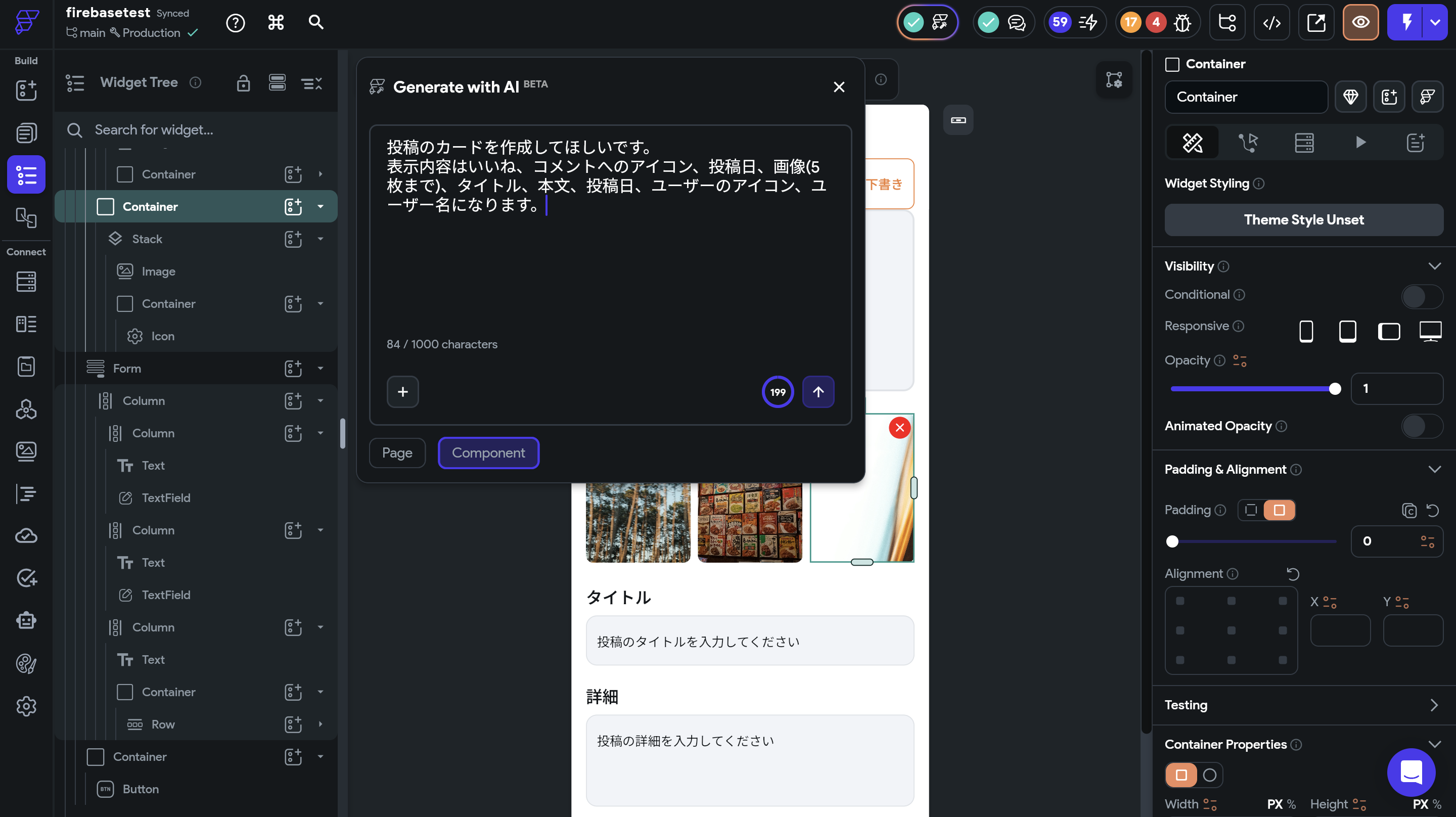Select the Component tab in AI dialog
Viewport: 1456px width, 817px height.
[488, 452]
